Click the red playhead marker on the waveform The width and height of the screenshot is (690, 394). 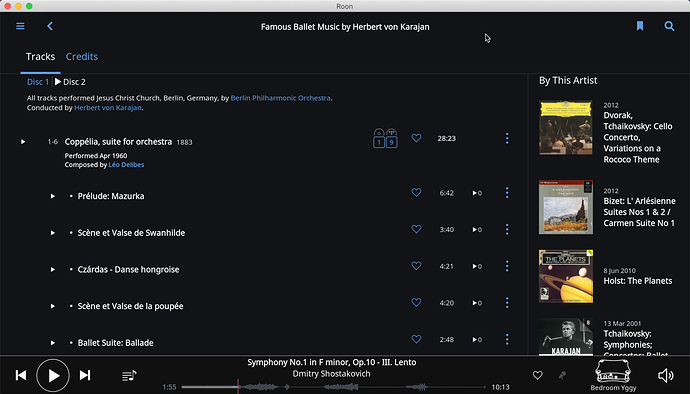(238, 387)
